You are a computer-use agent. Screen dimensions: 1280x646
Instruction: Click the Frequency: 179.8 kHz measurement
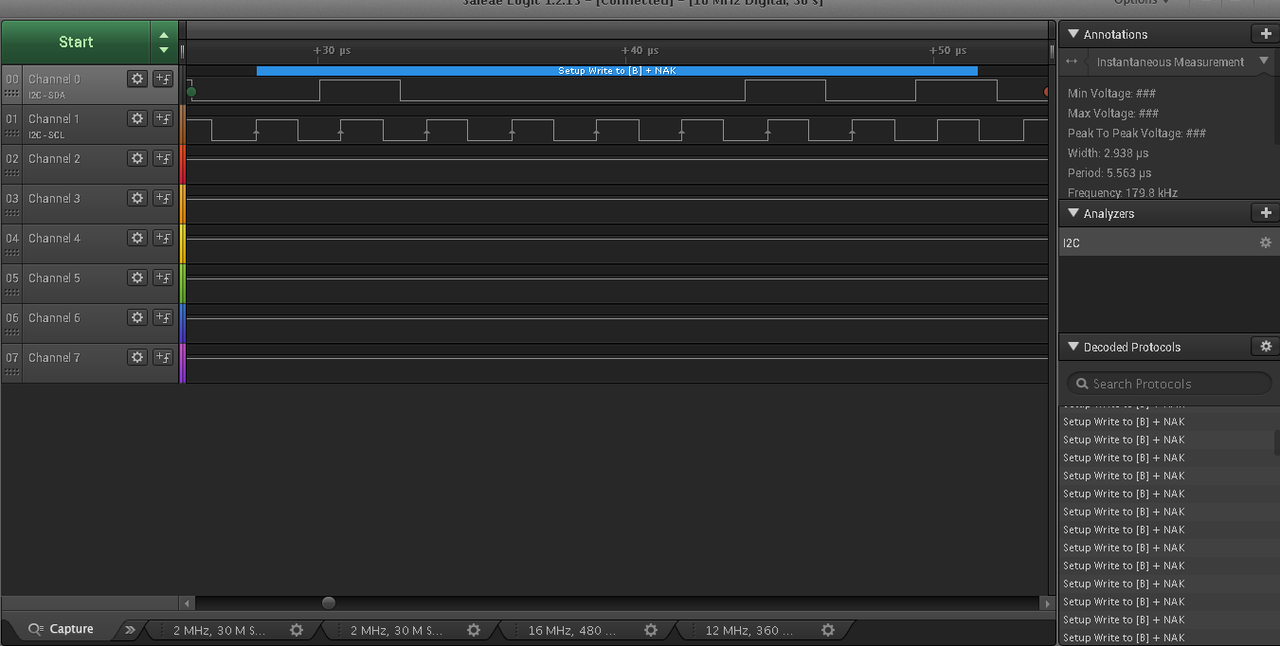coord(1122,193)
